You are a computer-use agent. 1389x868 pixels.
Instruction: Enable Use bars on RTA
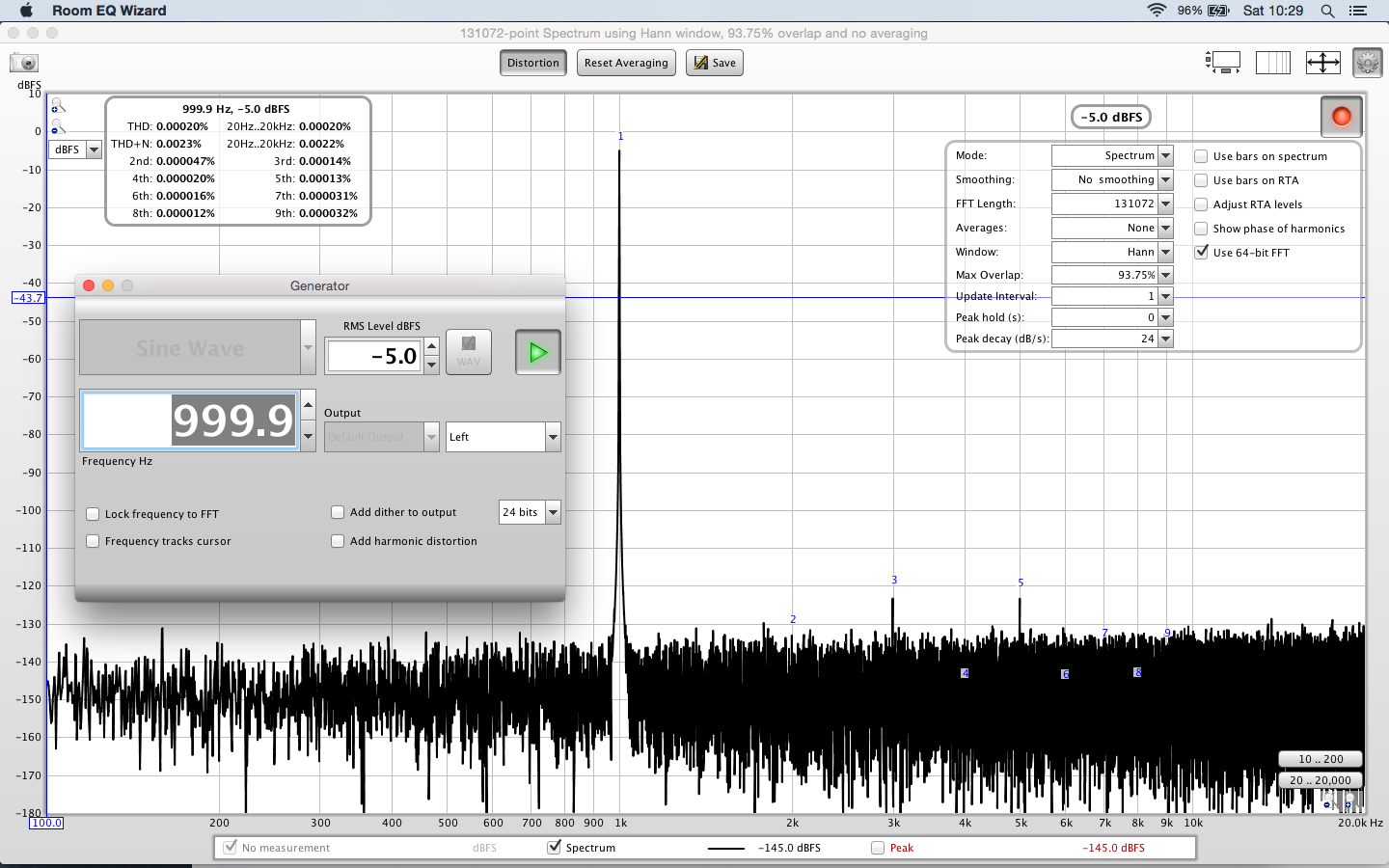click(1201, 180)
